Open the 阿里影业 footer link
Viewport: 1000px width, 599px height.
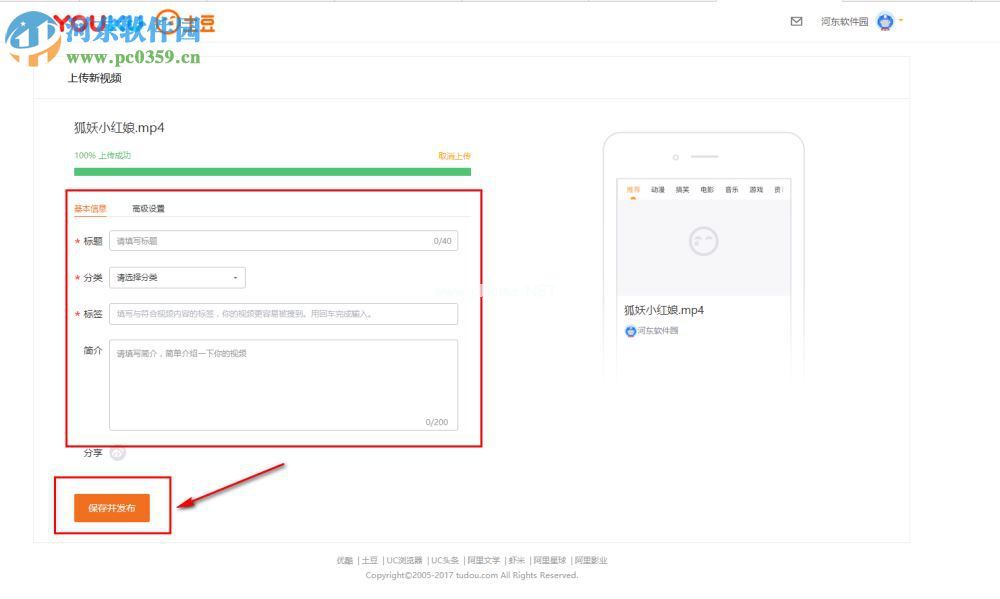pos(590,561)
